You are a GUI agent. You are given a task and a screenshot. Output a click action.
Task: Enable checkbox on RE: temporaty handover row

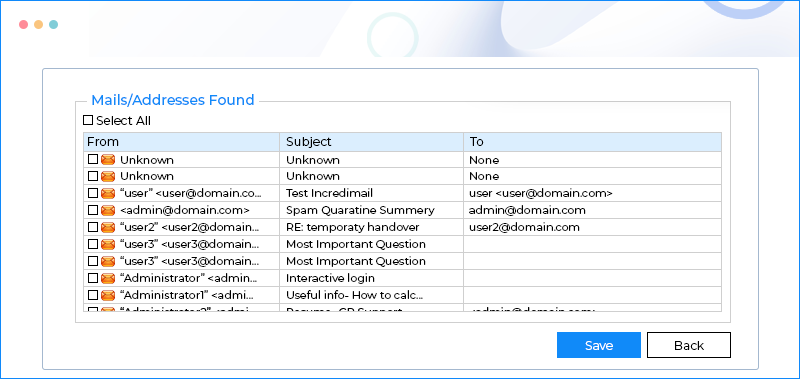point(92,227)
